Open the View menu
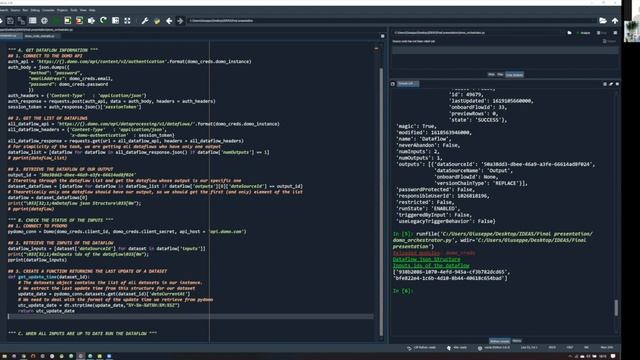This screenshot has width=640, height=360. pos(83,10)
